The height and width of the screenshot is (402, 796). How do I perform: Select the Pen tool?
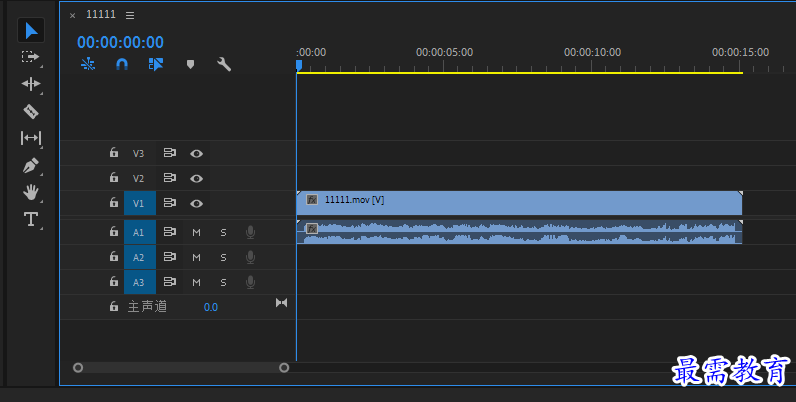[30, 165]
